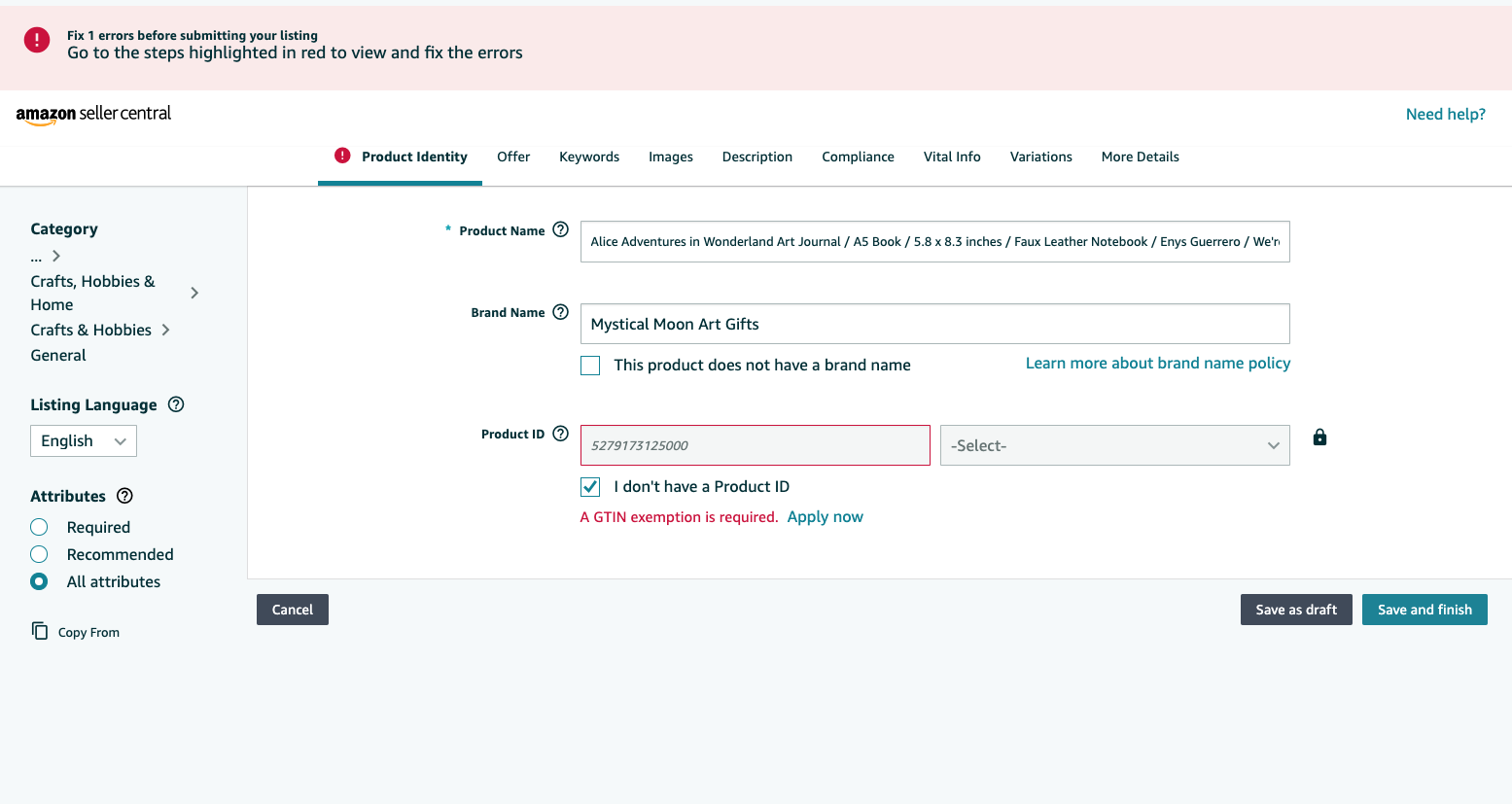1512x804 pixels.
Task: Click the 'Fix 1 errors before submitting' heading
Action: [x=193, y=35]
